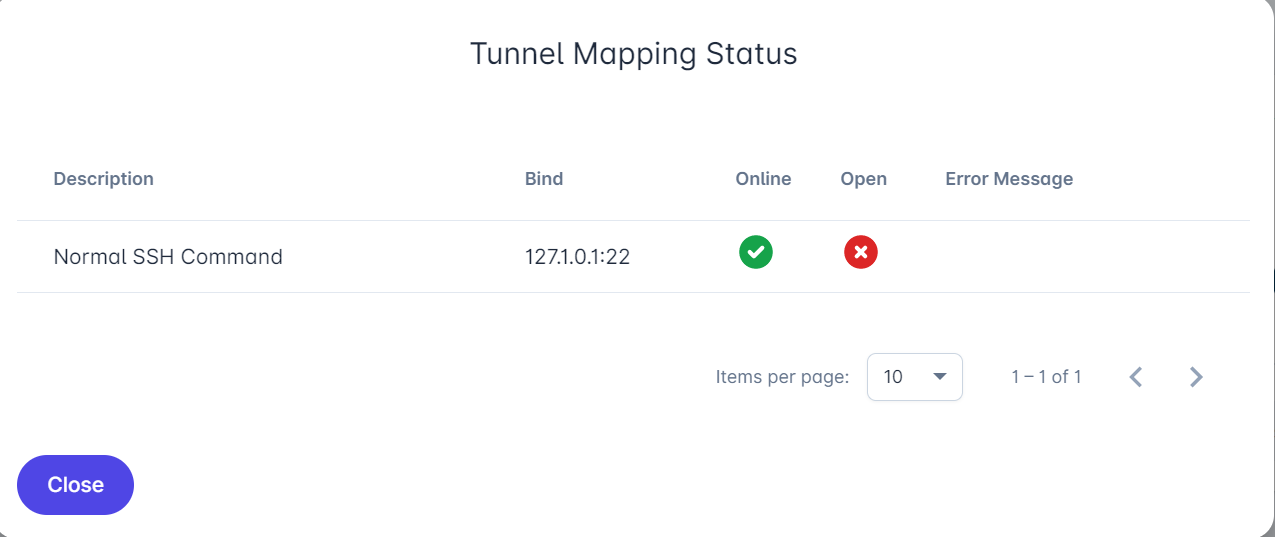Click the "Items per page:" label
Viewport: 1275px width, 537px height.
tap(782, 377)
